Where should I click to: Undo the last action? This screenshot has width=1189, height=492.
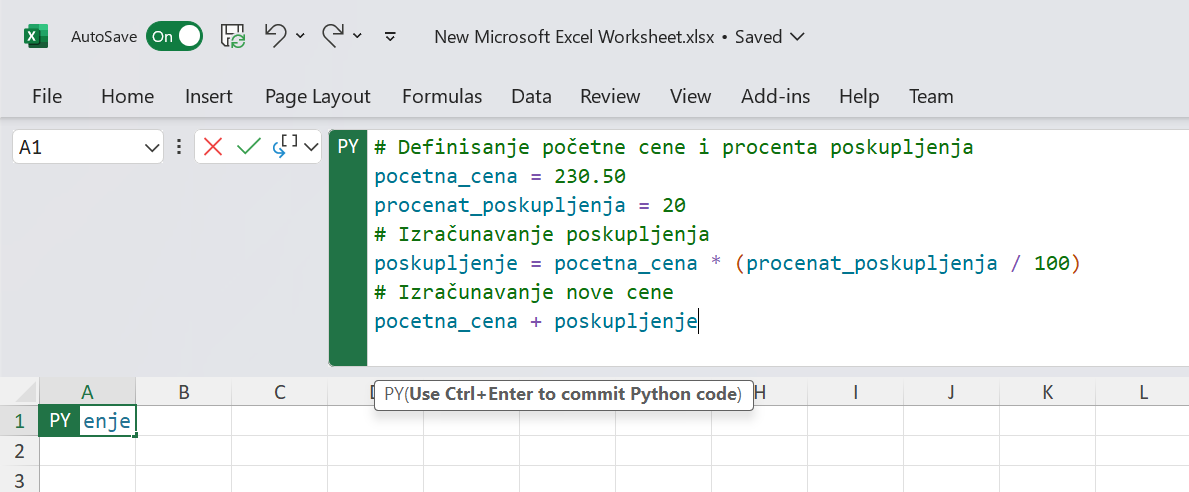275,35
